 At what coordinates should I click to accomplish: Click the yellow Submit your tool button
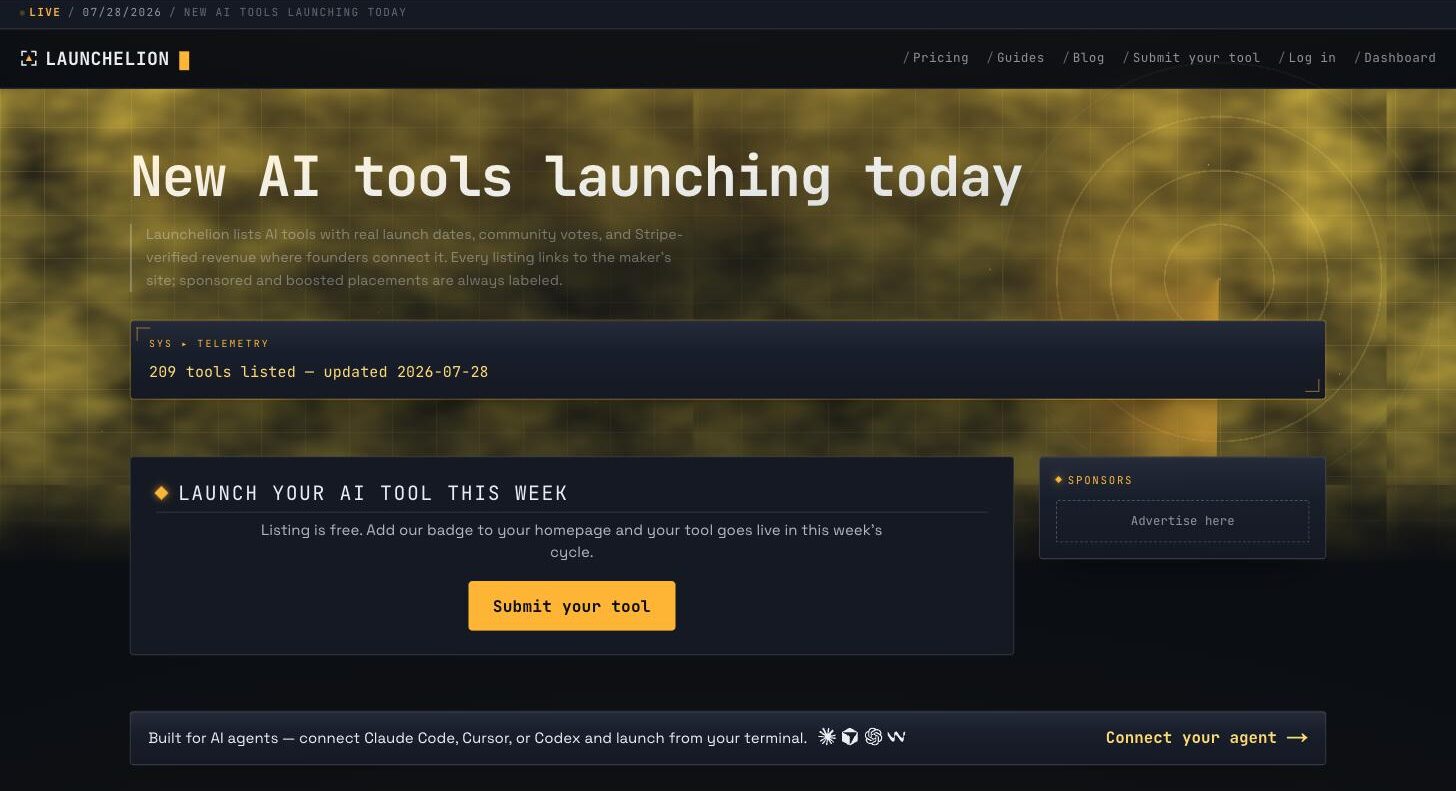(572, 606)
